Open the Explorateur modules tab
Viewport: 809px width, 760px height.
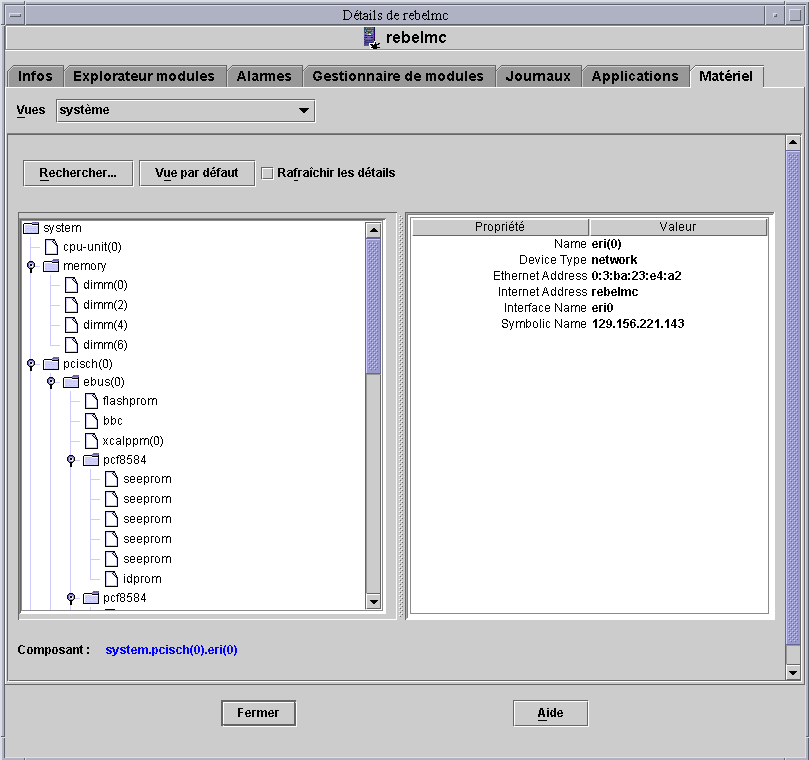pos(144,76)
